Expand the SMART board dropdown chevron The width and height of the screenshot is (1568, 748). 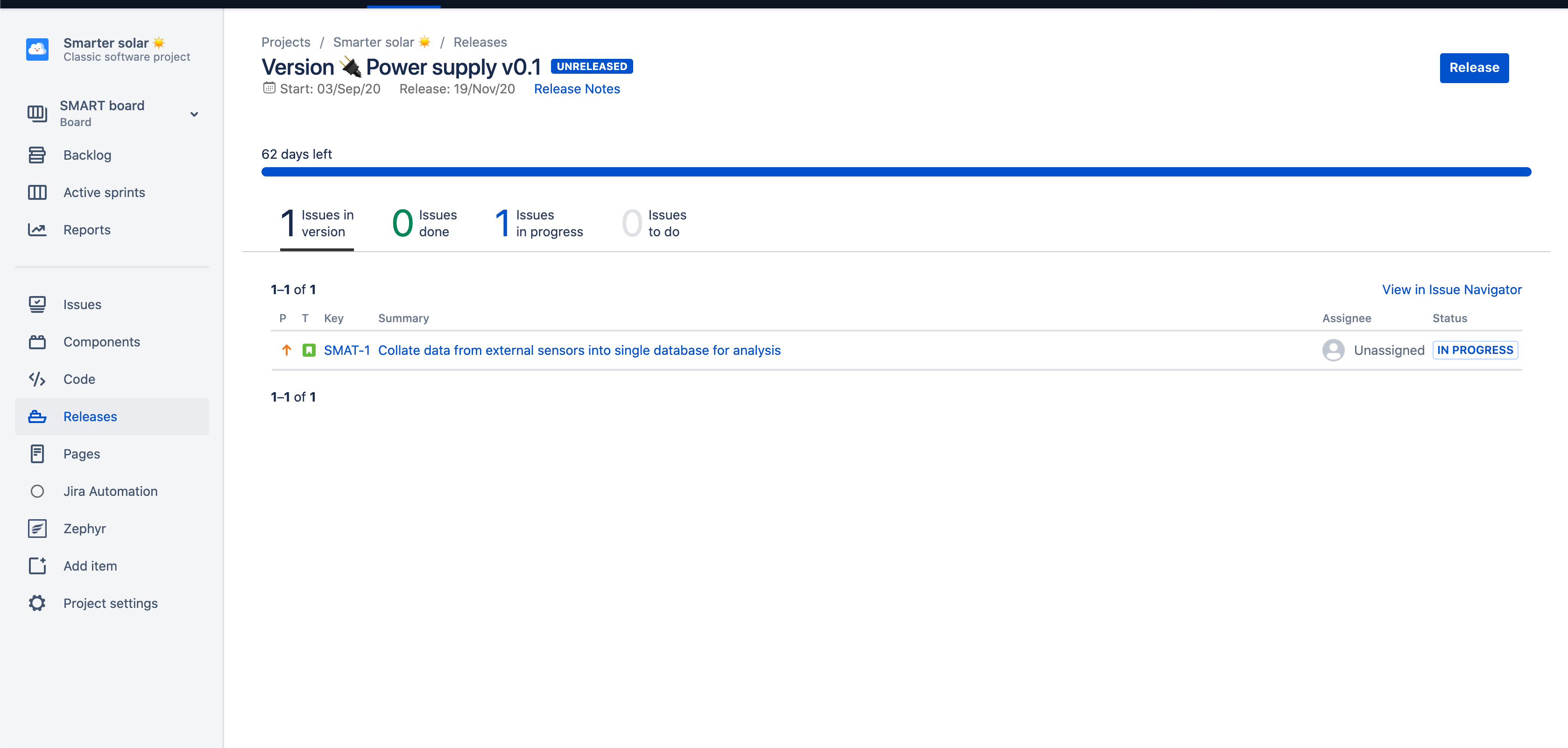pyautogui.click(x=194, y=114)
